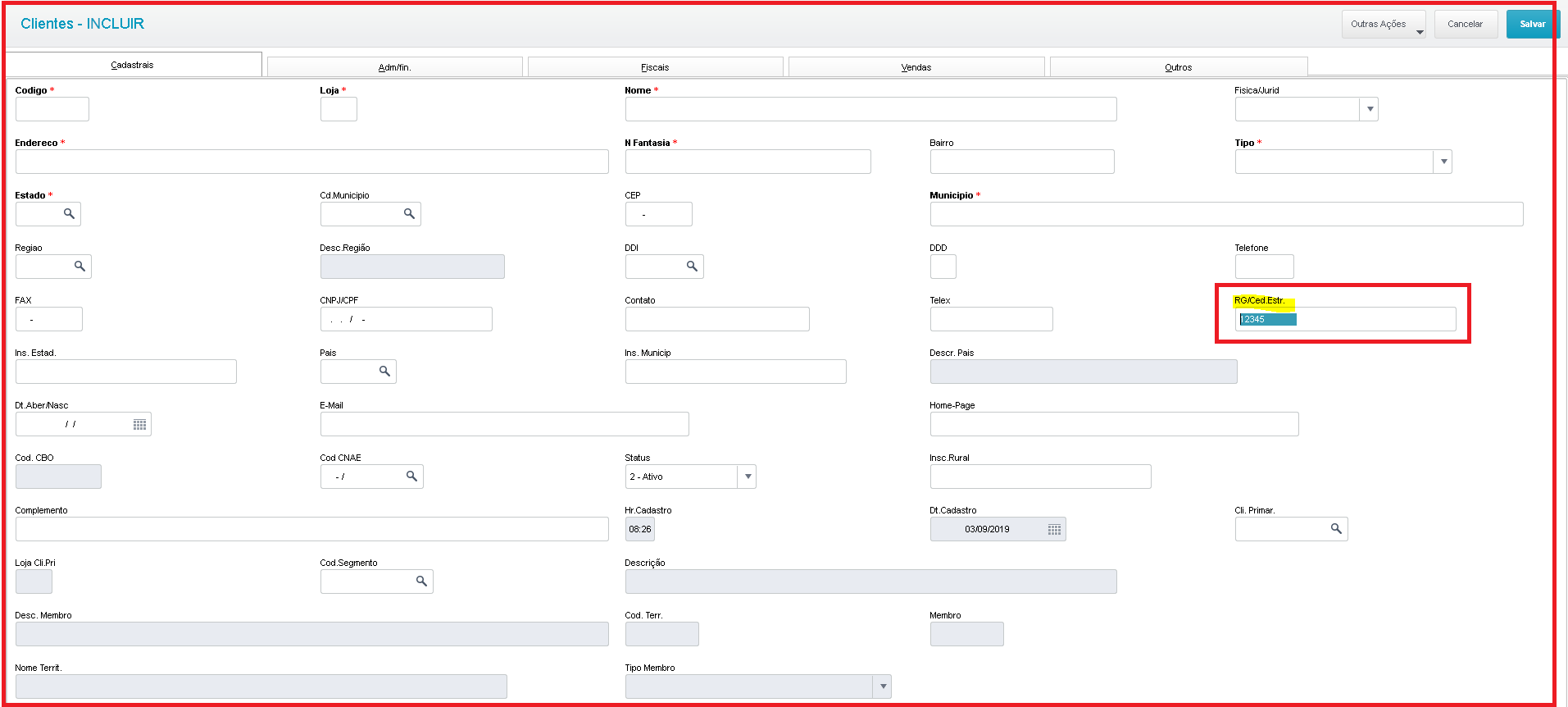Focus the Nome text field
This screenshot has width=1568, height=707.
coord(870,109)
